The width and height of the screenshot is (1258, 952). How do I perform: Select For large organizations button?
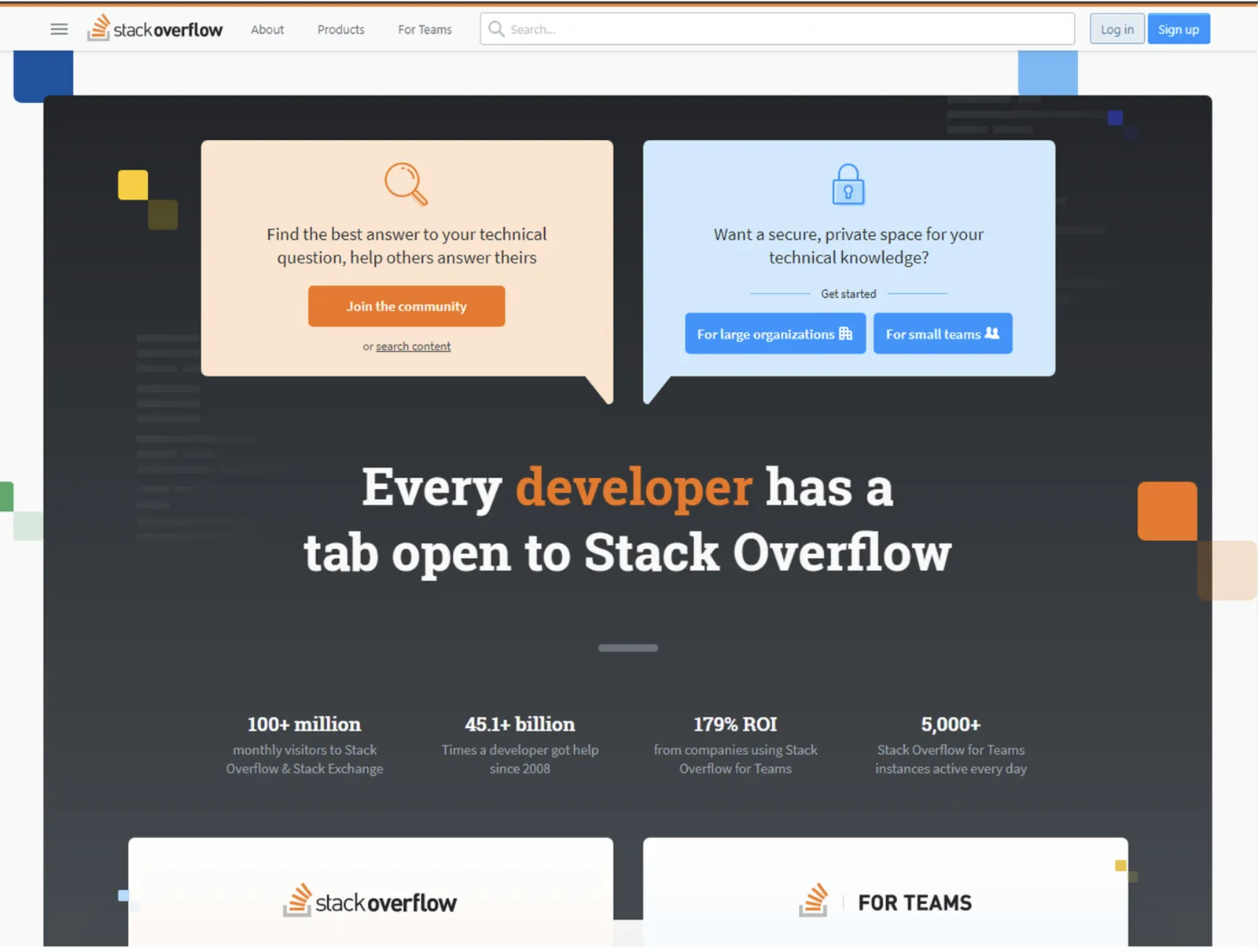pyautogui.click(x=775, y=333)
